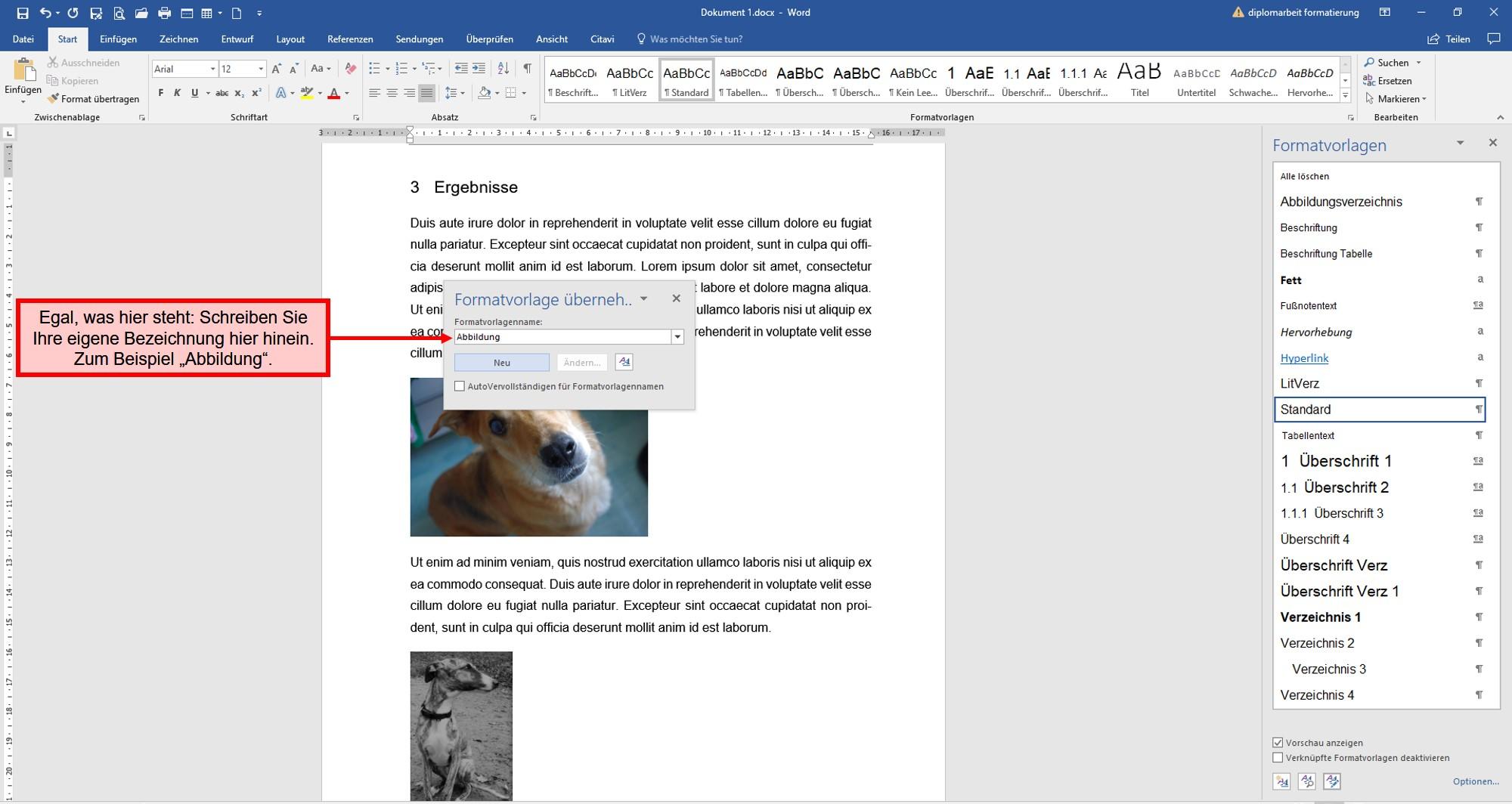Viewport: 1512px width, 804px height.
Task: Enable Verknüpfte Formatvorlagen deaktivieren
Action: (1278, 757)
